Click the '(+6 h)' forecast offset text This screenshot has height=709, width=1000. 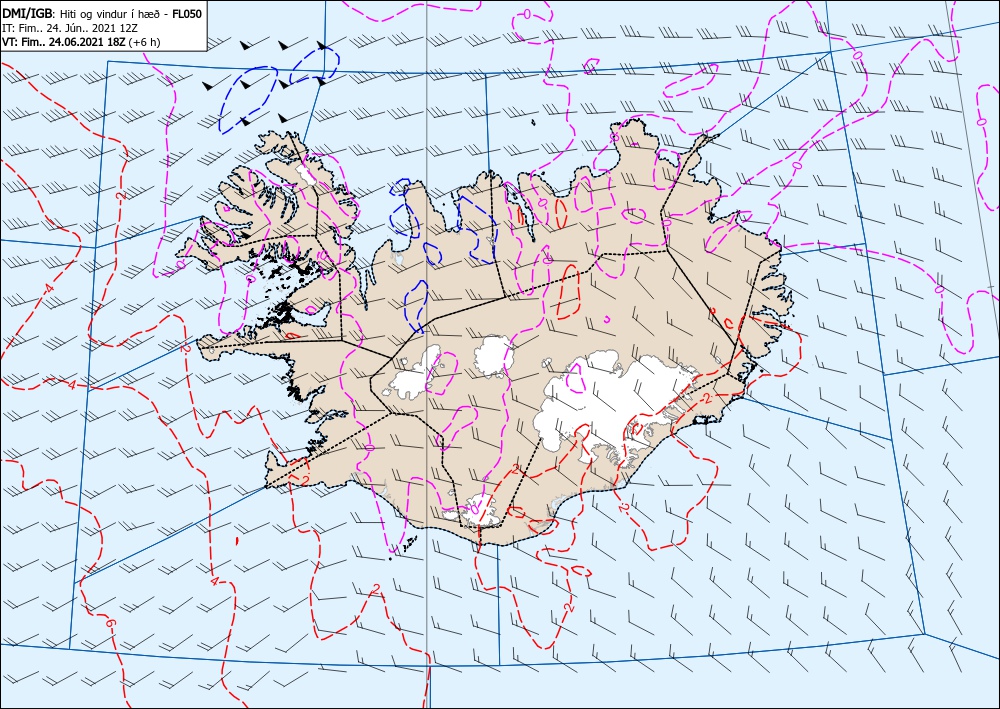click(145, 42)
